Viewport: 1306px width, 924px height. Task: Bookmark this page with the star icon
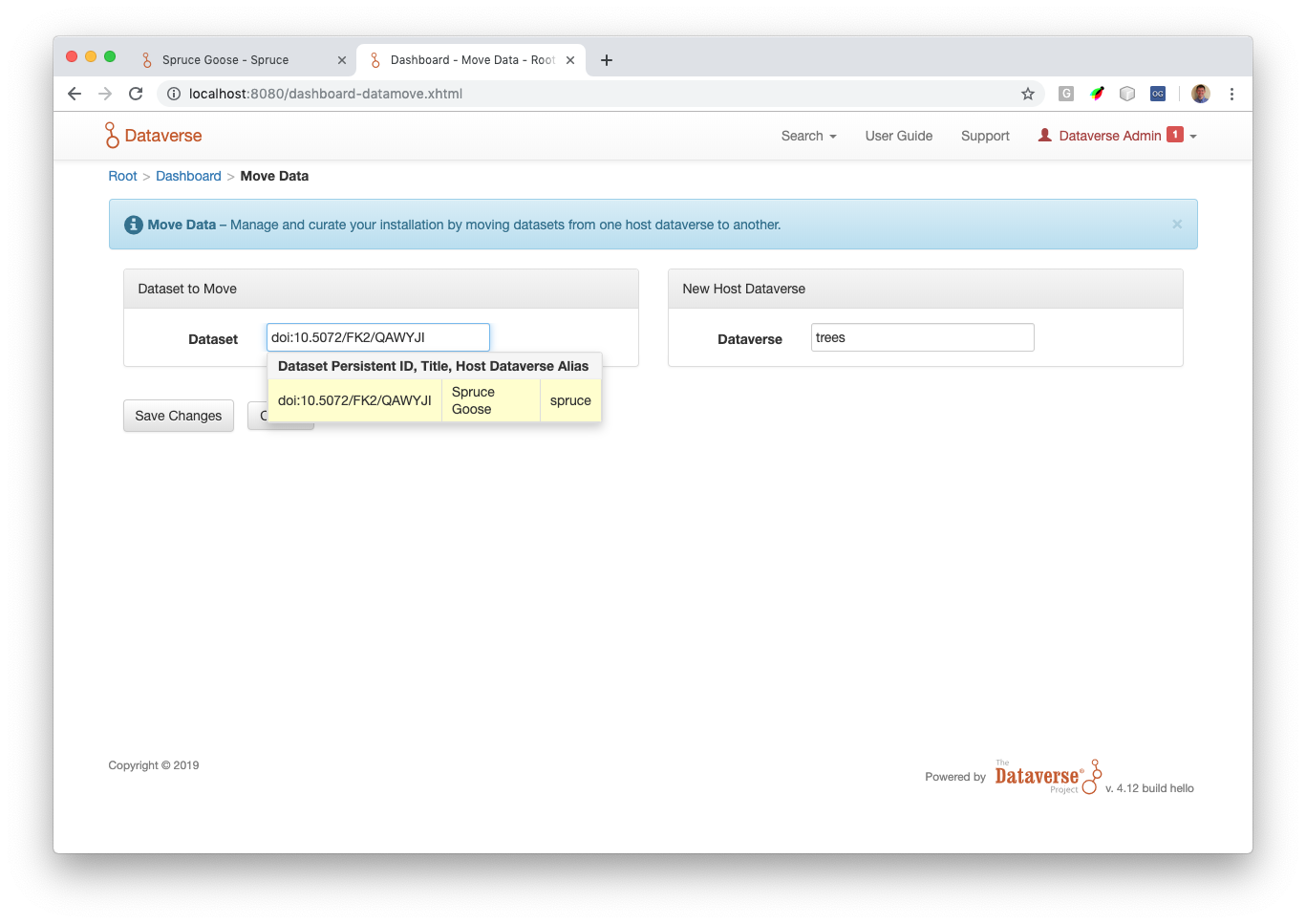1028,94
